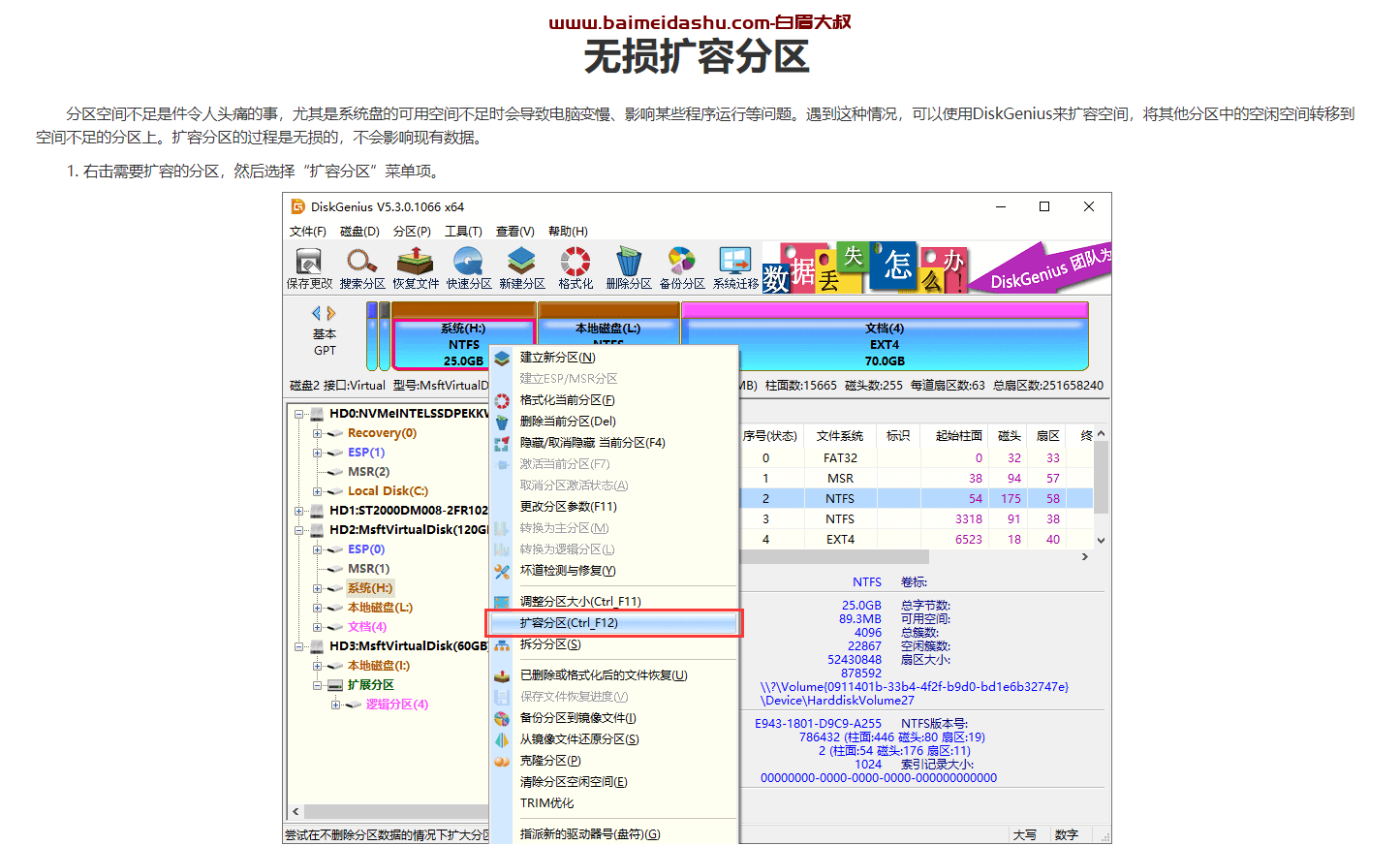1400x846 pixels.
Task: Click the 新建分区 toolbar icon
Action: coord(522,267)
